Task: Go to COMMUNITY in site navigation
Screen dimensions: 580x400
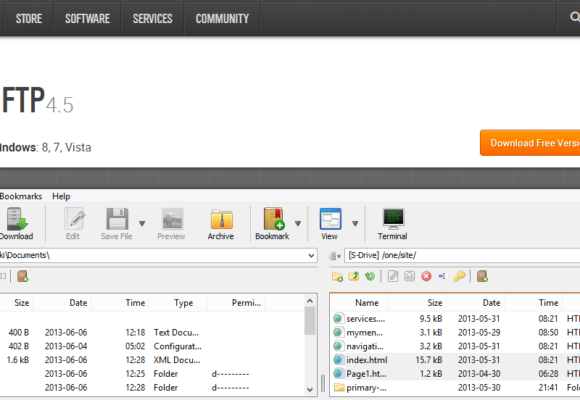Action: coord(222,19)
